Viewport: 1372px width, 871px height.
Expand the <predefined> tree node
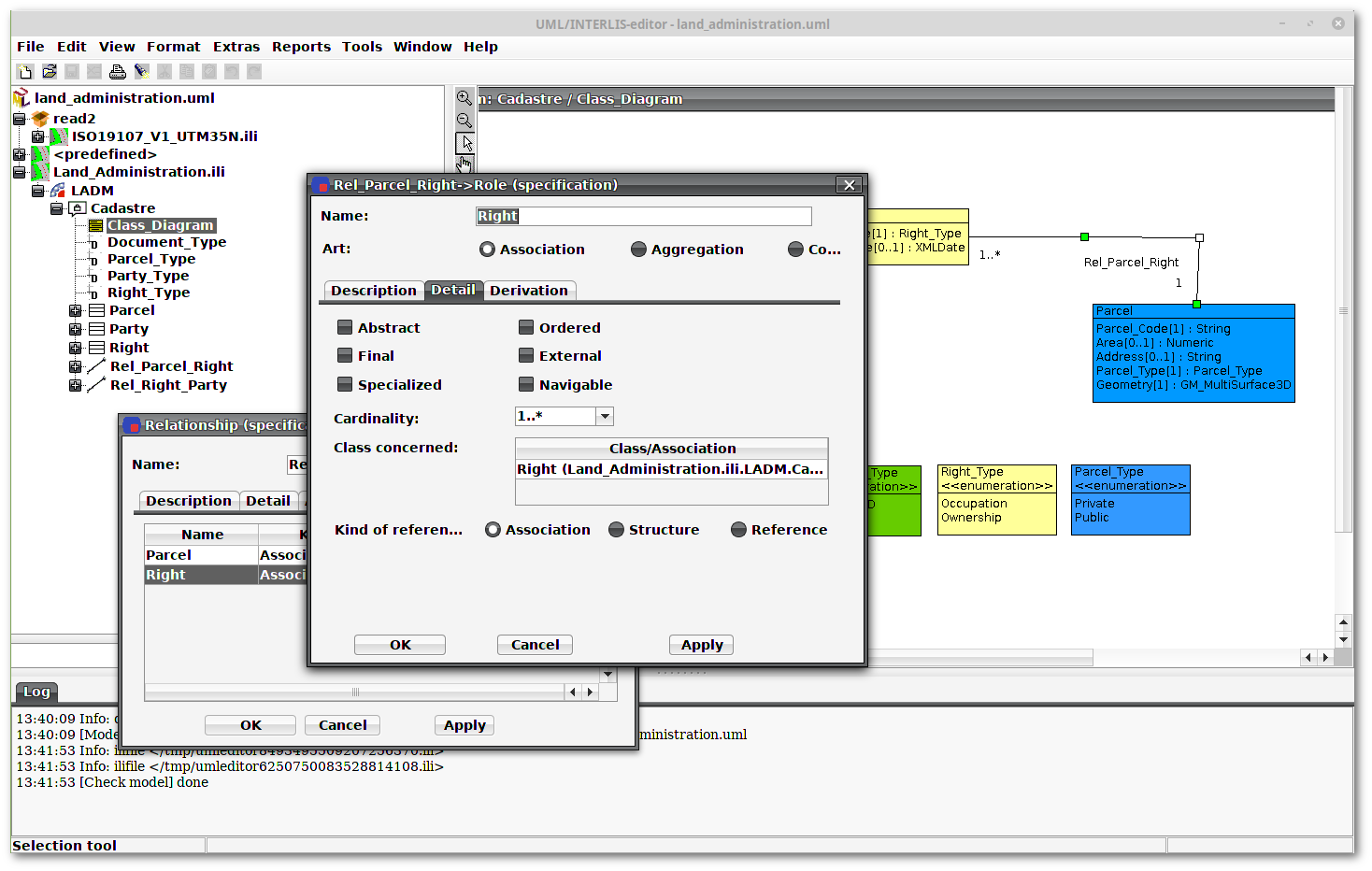pyautogui.click(x=19, y=154)
